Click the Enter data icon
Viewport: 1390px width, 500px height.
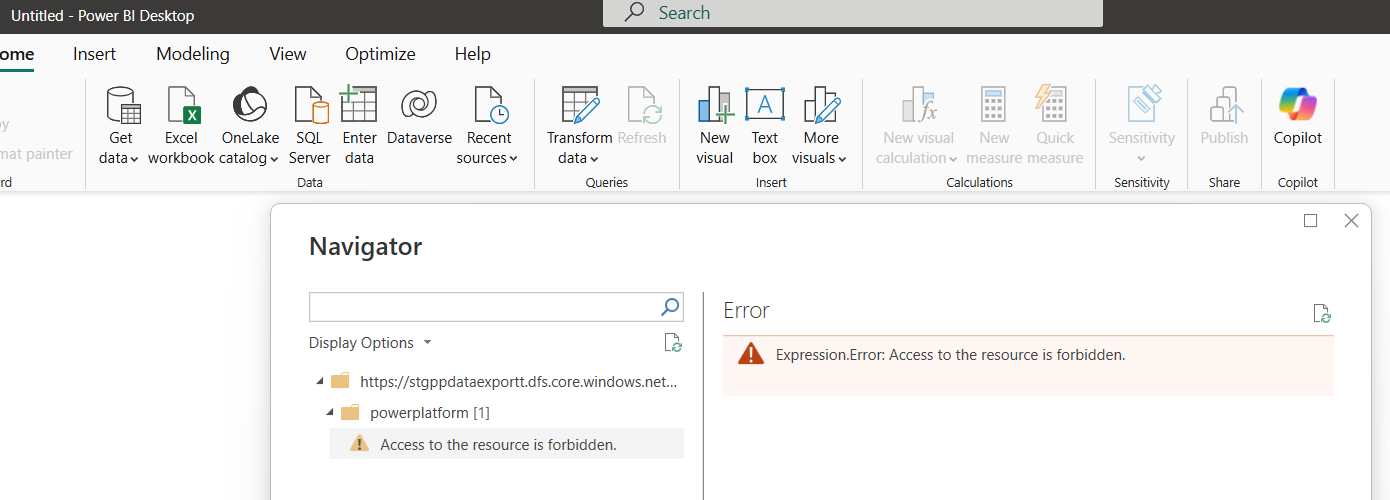pyautogui.click(x=359, y=106)
